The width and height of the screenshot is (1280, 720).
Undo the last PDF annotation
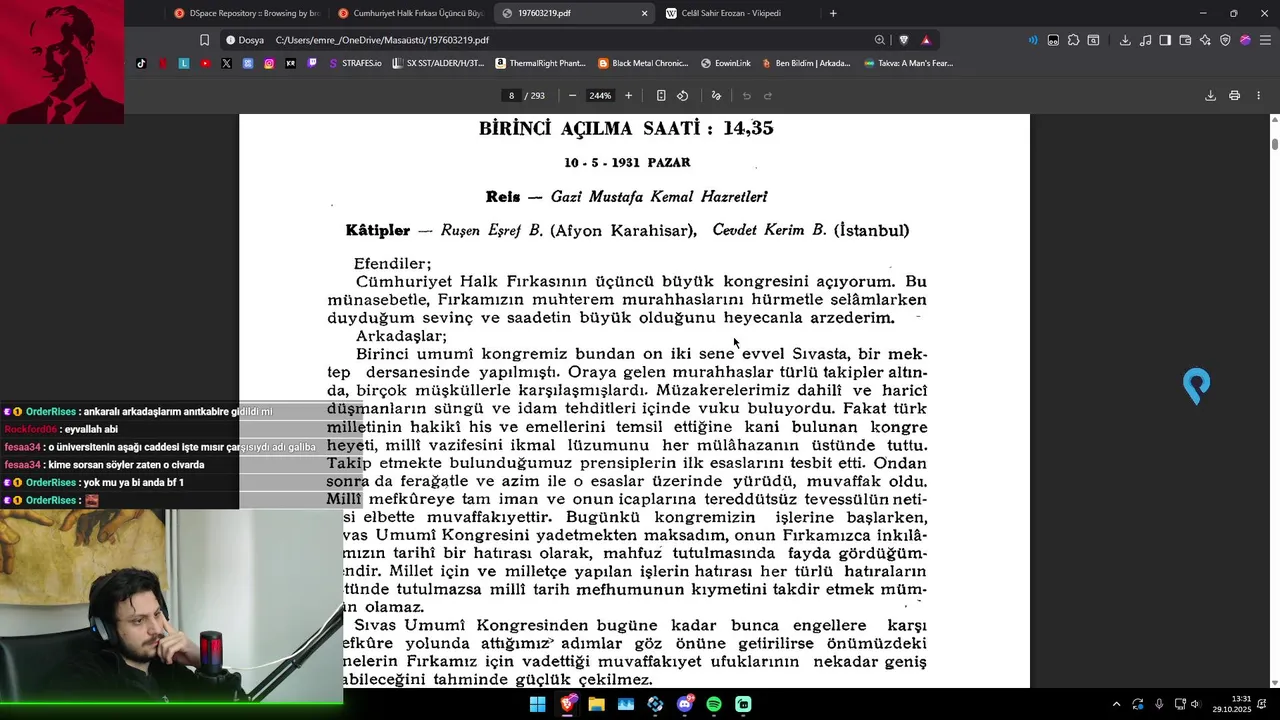pyautogui.click(x=746, y=96)
